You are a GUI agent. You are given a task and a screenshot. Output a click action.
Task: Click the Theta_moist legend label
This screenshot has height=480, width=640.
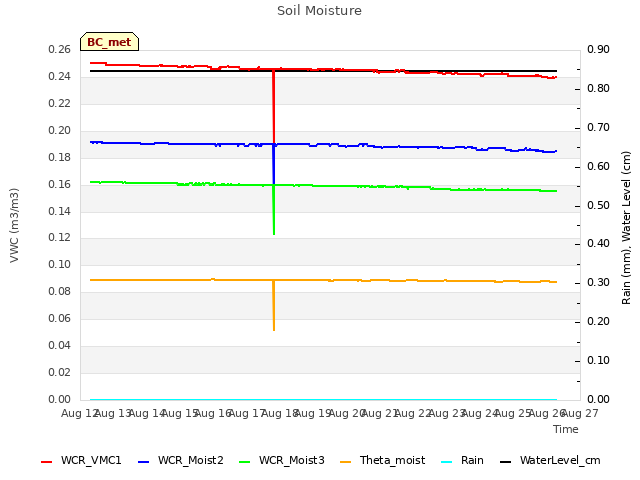point(392,460)
